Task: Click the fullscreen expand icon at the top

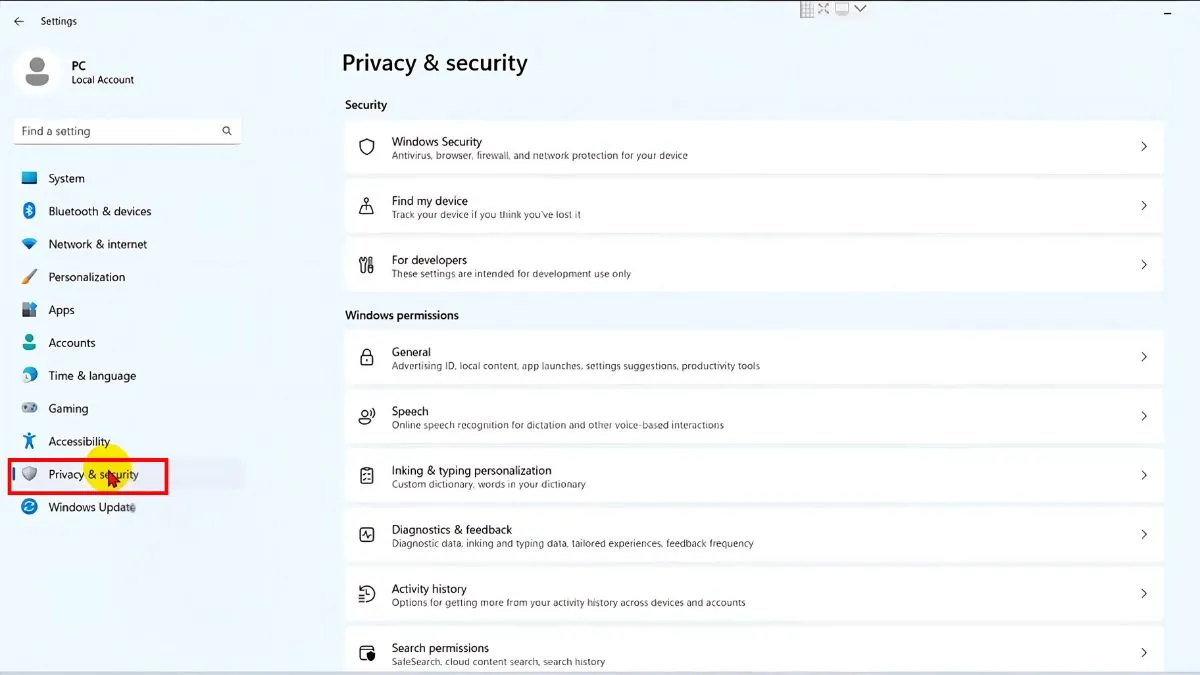Action: pyautogui.click(x=825, y=7)
